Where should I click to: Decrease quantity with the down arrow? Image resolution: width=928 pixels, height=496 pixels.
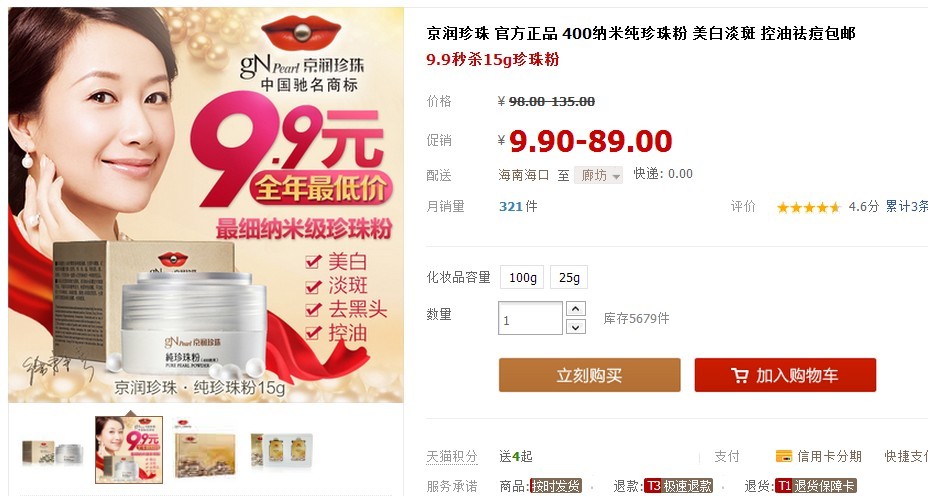click(576, 327)
